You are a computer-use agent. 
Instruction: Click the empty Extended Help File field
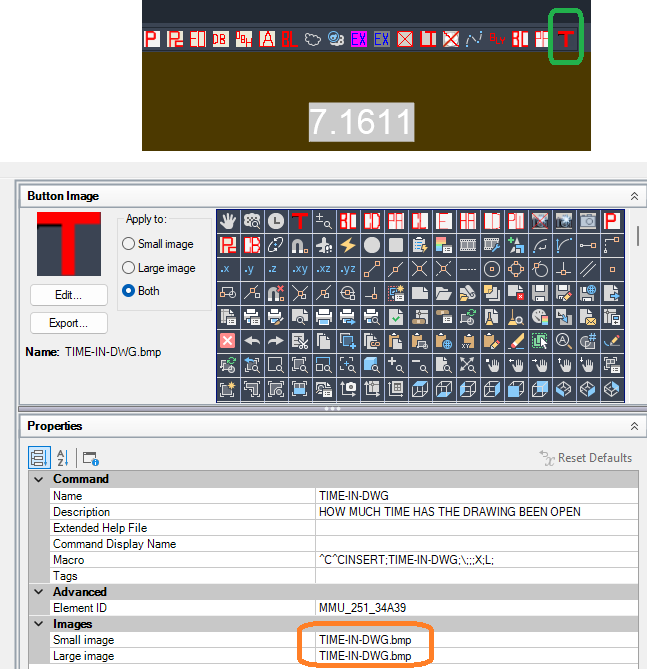click(x=477, y=528)
